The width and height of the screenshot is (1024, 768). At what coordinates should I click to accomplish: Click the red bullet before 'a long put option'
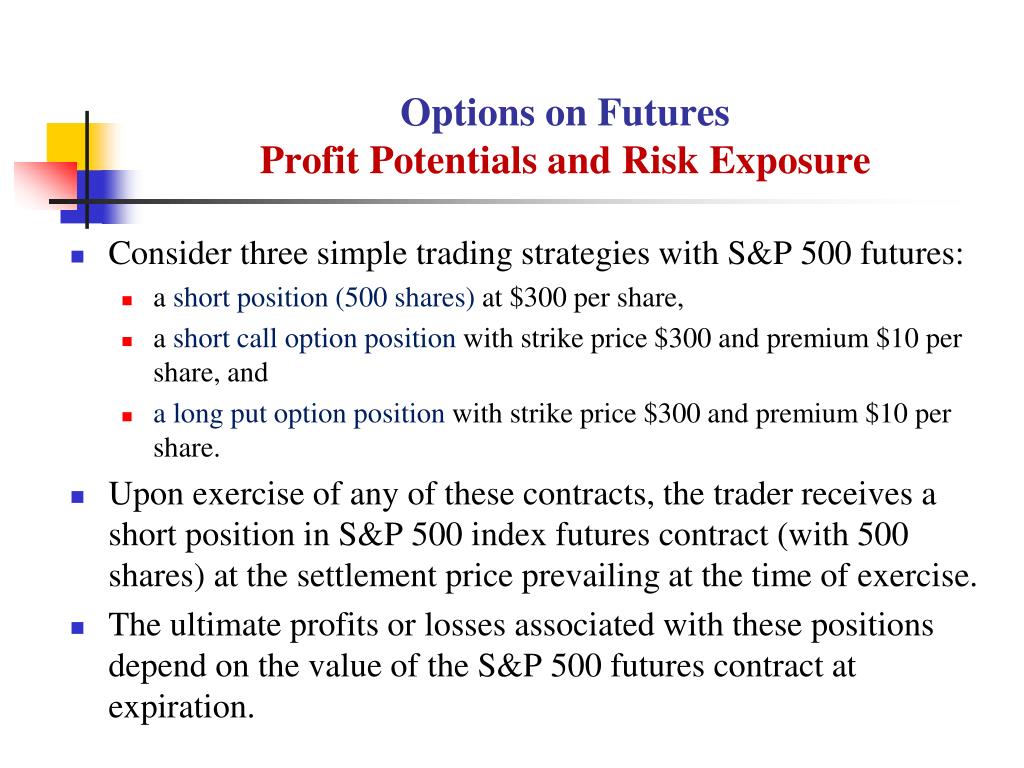point(127,416)
